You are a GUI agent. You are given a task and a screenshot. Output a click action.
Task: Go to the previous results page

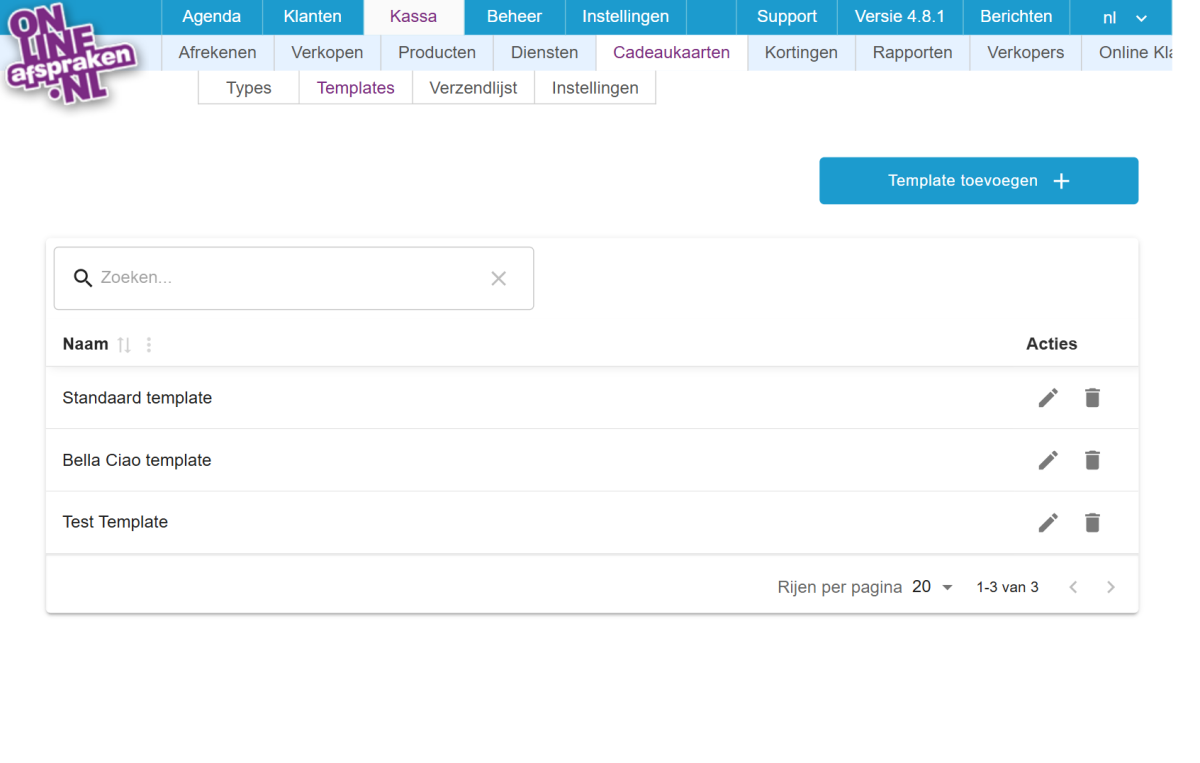point(1073,587)
